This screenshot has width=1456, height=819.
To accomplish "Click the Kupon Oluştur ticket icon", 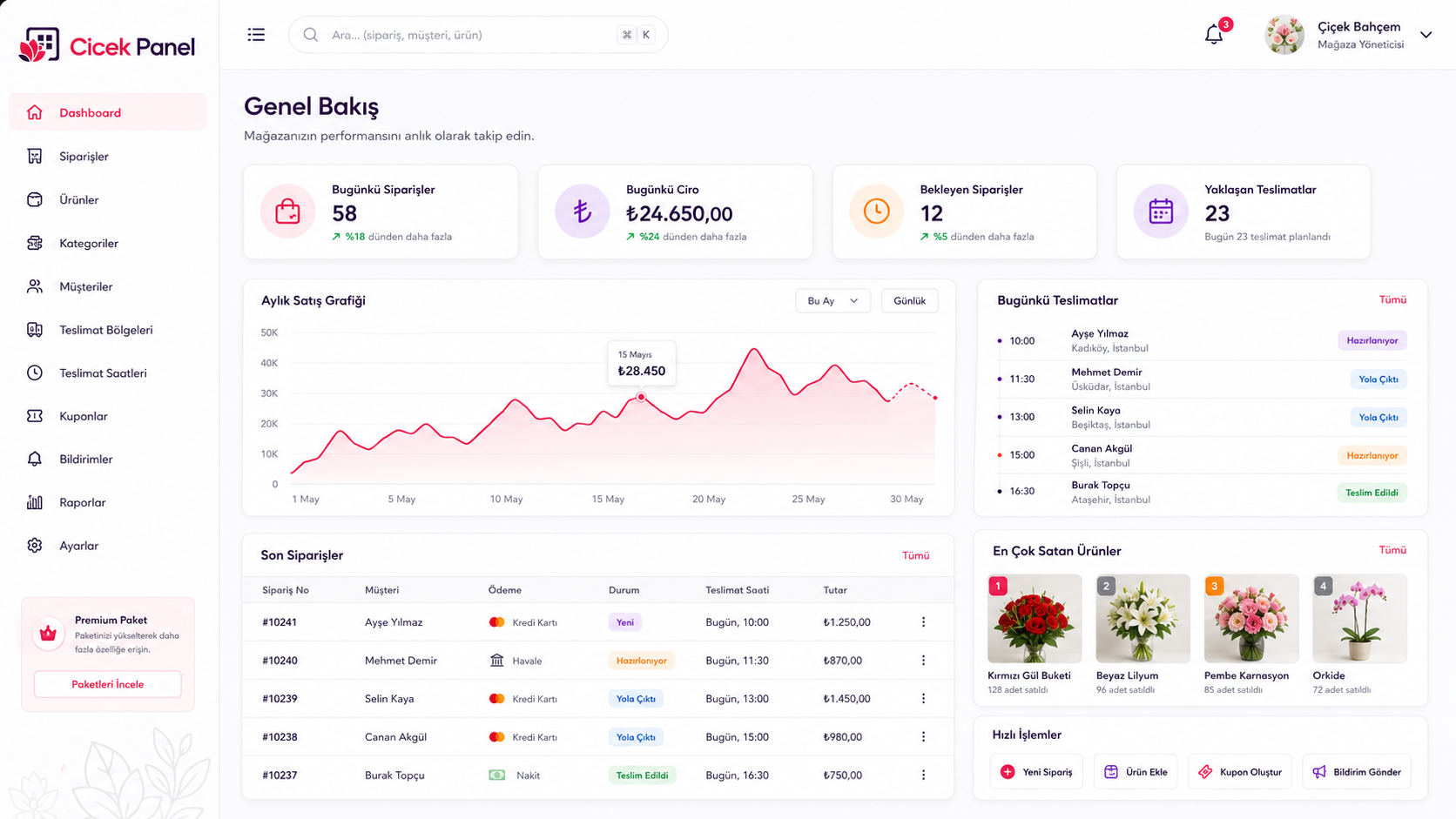I will (x=1205, y=772).
